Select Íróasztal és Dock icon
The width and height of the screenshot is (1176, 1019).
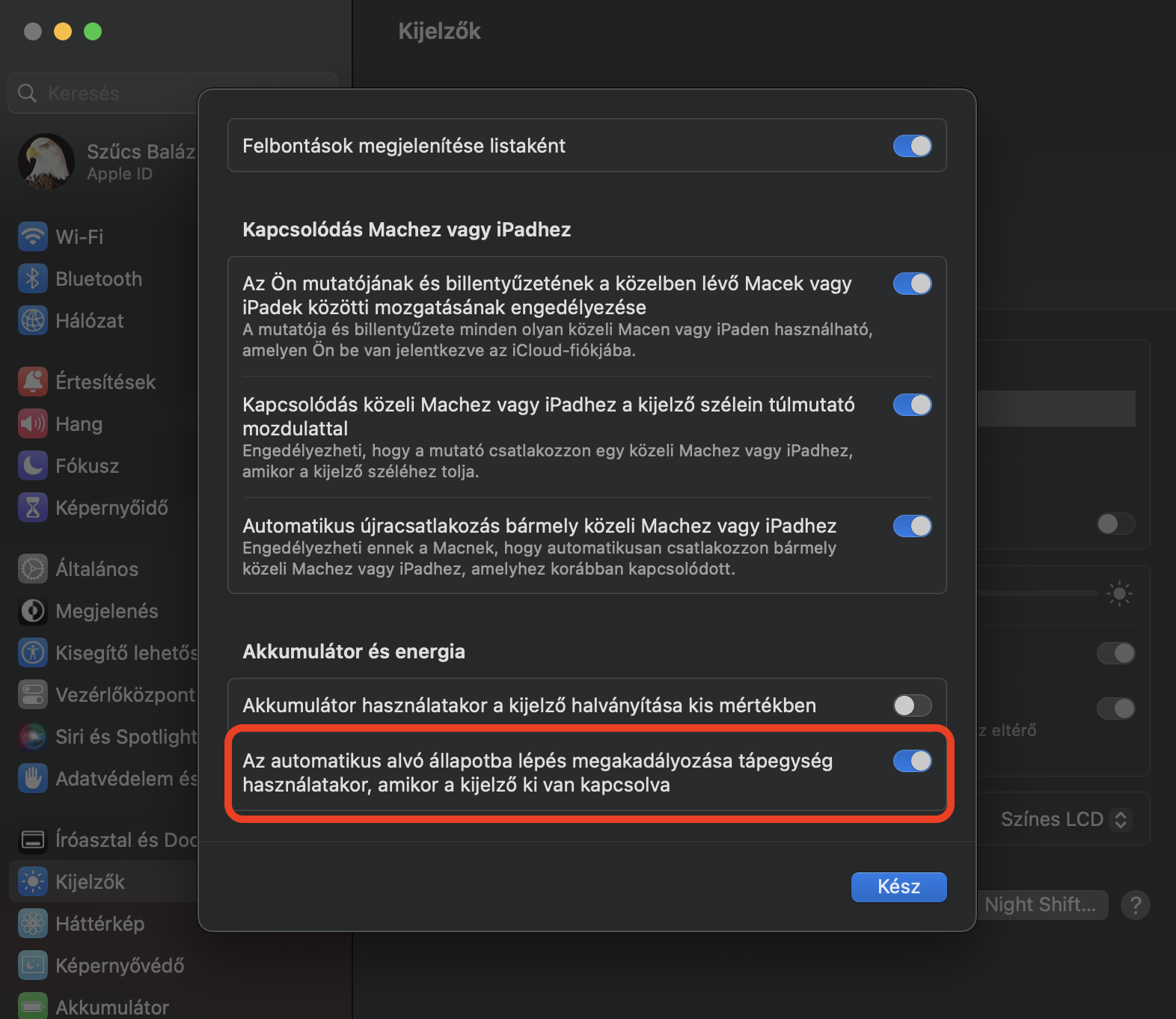(x=32, y=839)
